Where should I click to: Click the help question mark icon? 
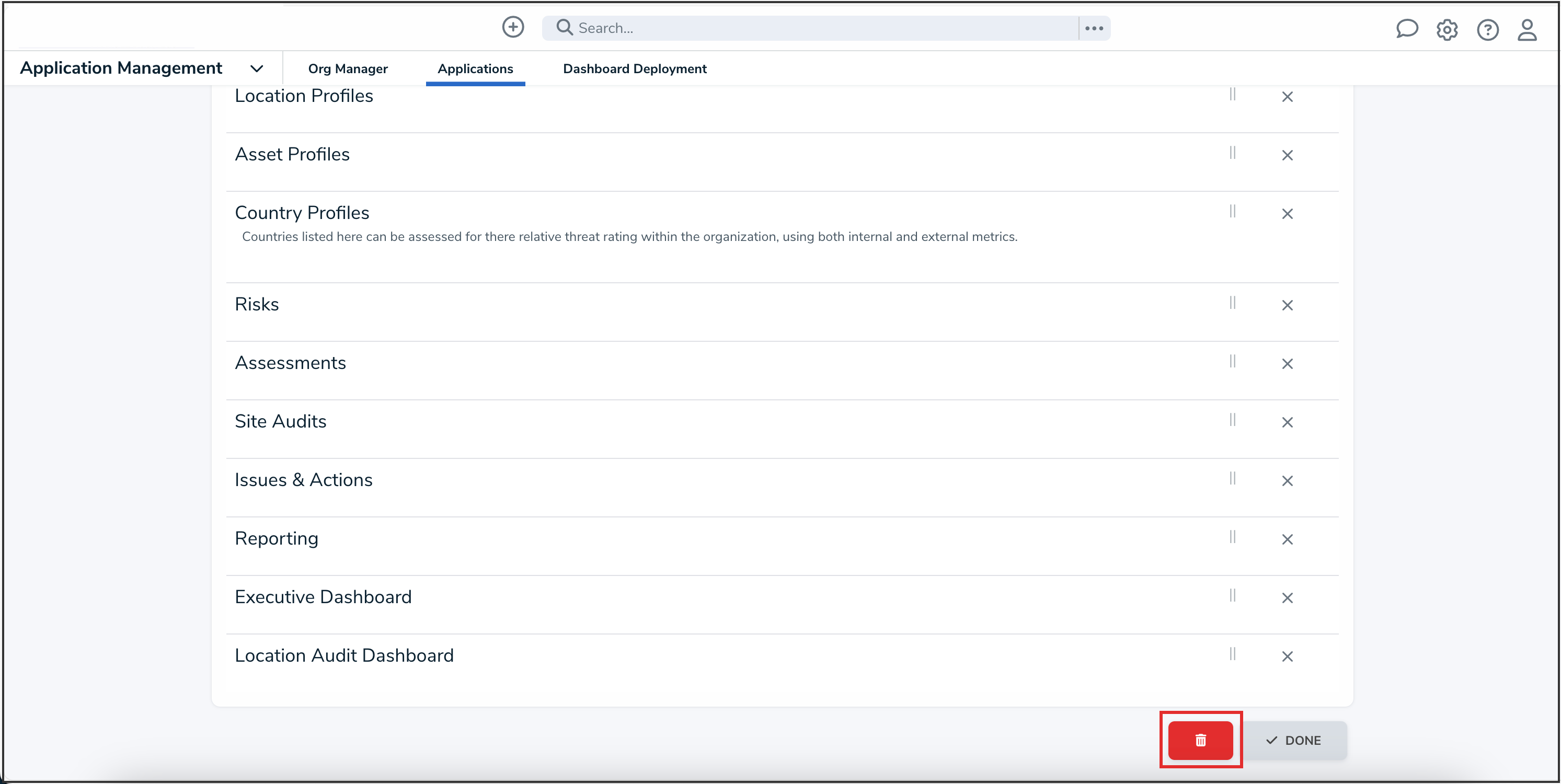click(1487, 30)
